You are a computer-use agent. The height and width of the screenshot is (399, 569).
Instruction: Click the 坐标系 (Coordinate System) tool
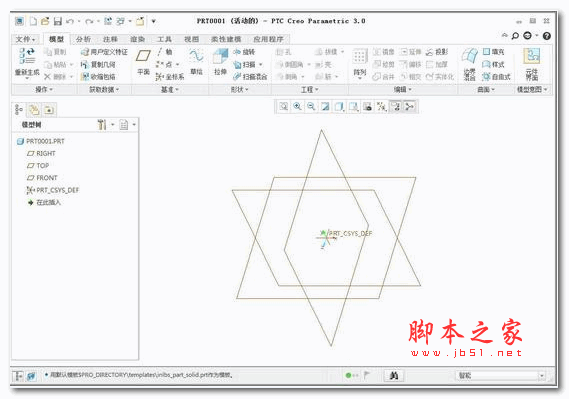170,77
